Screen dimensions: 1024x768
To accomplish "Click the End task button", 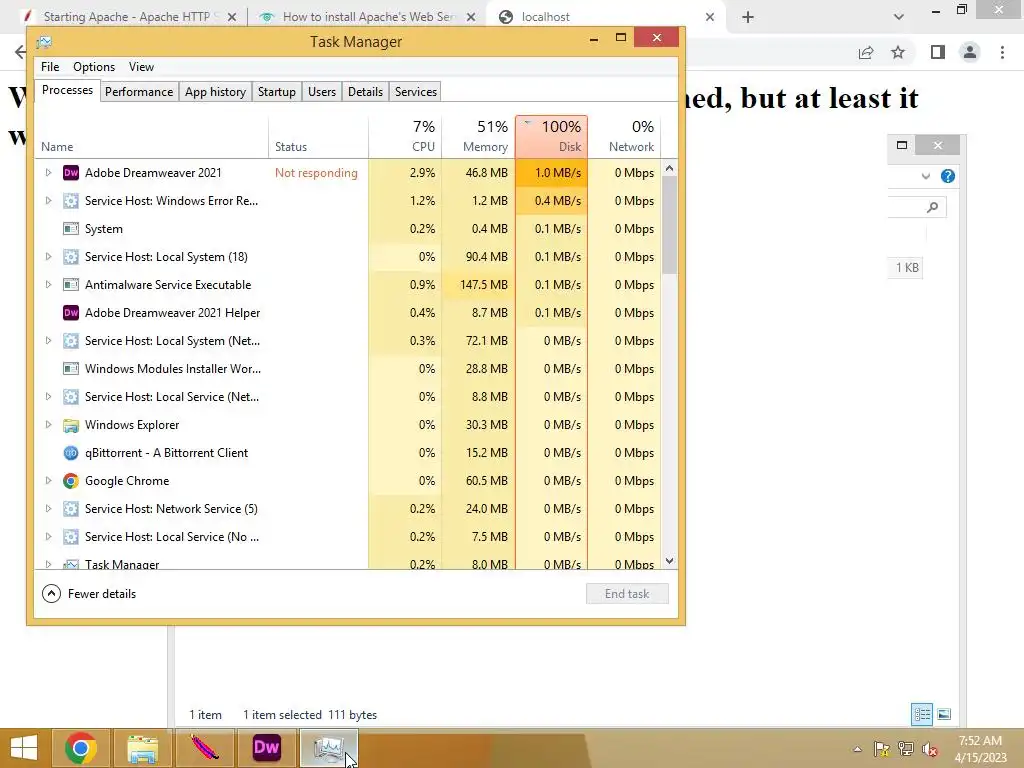I will (627, 594).
